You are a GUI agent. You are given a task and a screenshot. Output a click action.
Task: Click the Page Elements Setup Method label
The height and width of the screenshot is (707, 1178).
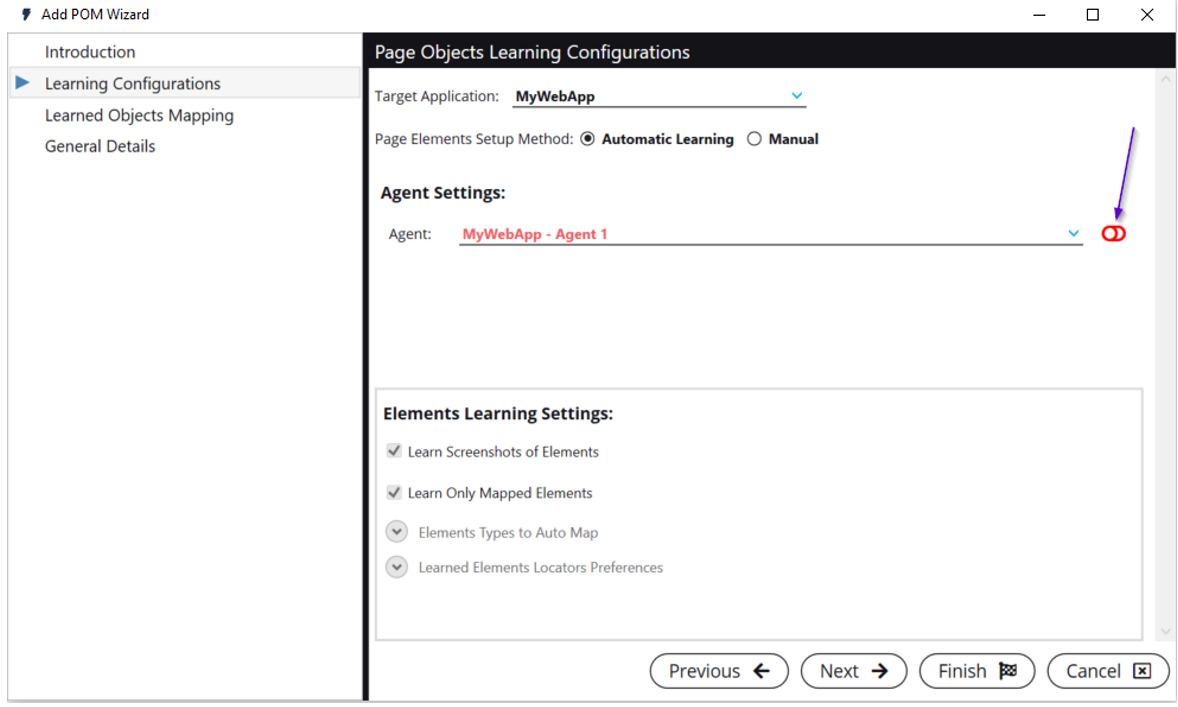pos(473,139)
